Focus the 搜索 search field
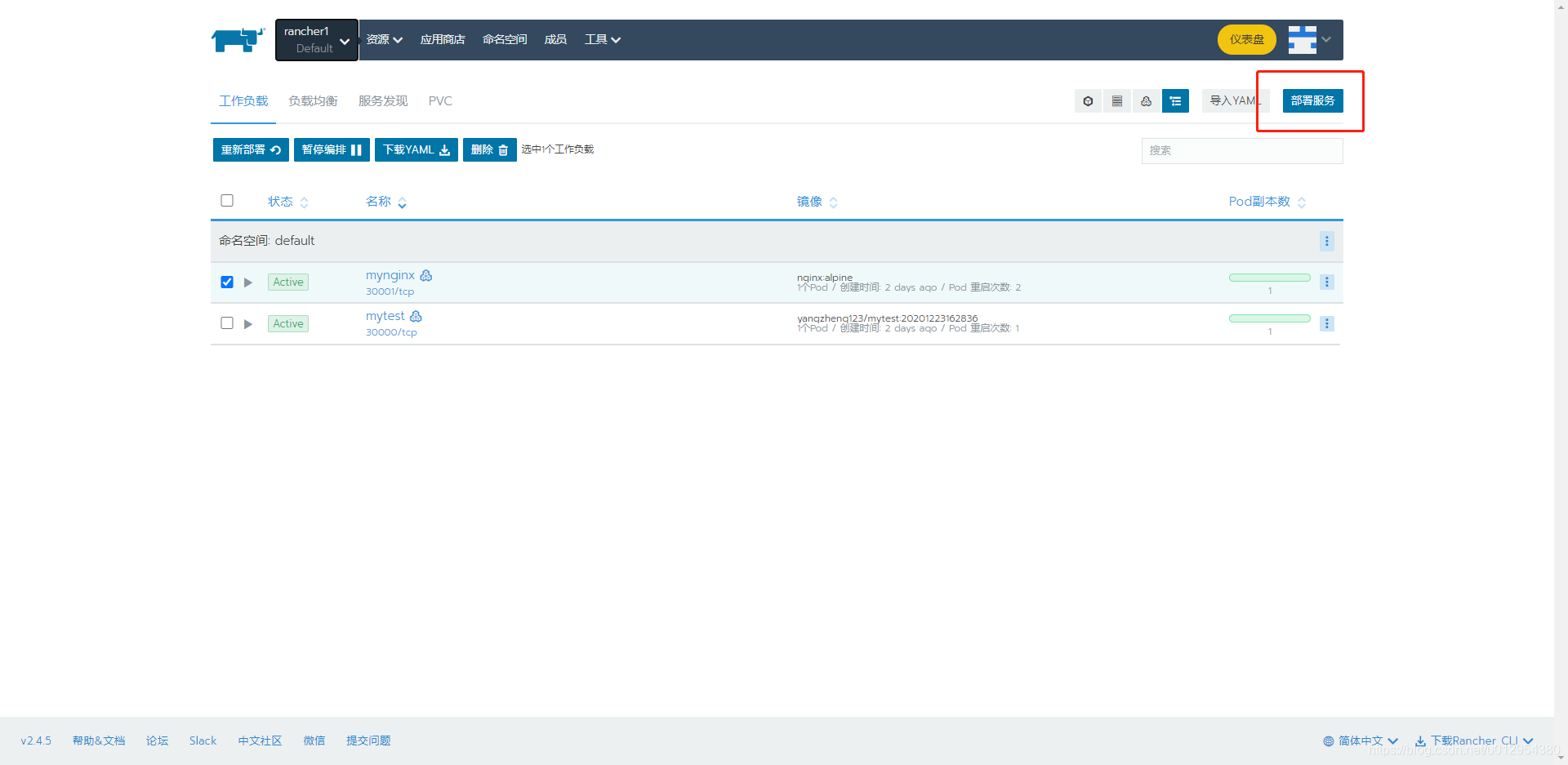Screen dimensions: 1568x765 click(1242, 151)
